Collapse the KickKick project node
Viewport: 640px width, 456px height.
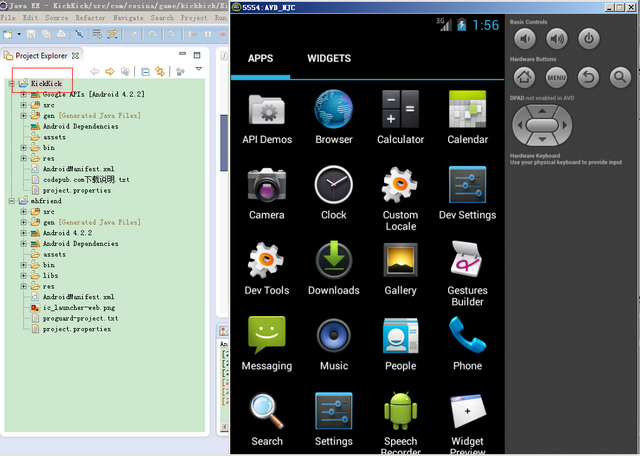coord(12,84)
